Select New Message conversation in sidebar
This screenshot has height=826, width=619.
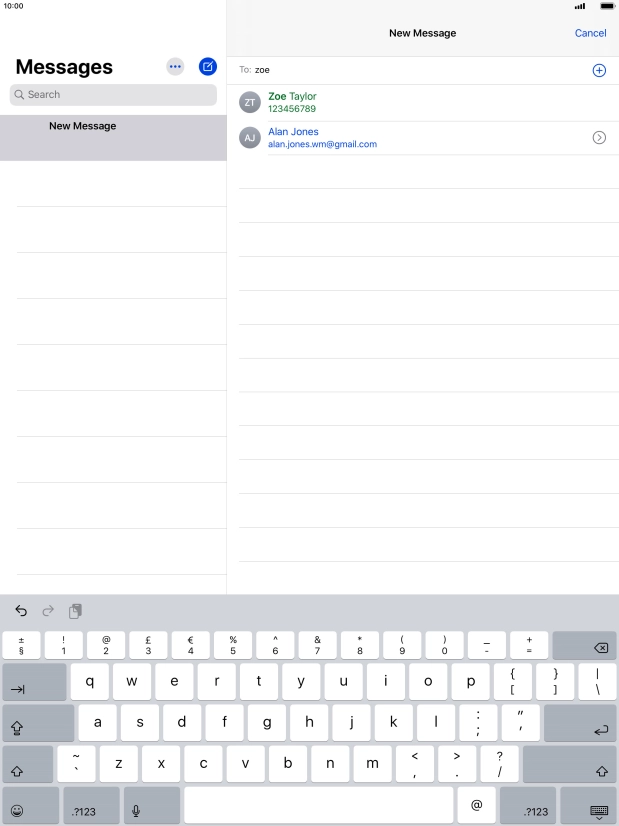(113, 137)
